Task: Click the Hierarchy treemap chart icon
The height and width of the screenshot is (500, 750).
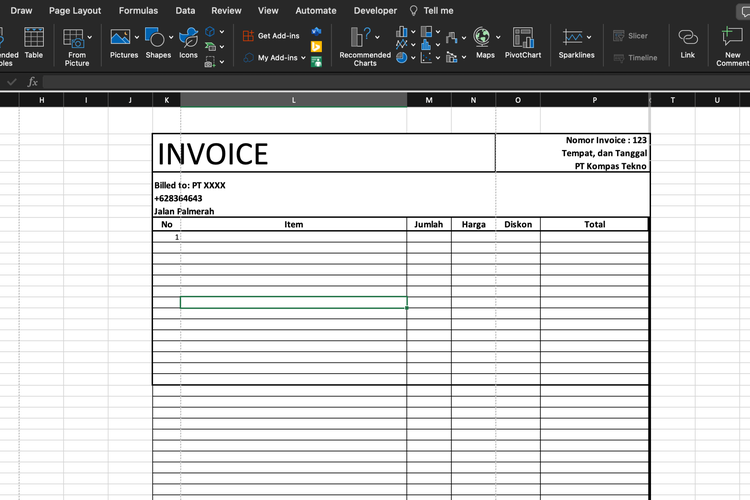Action: click(x=426, y=32)
